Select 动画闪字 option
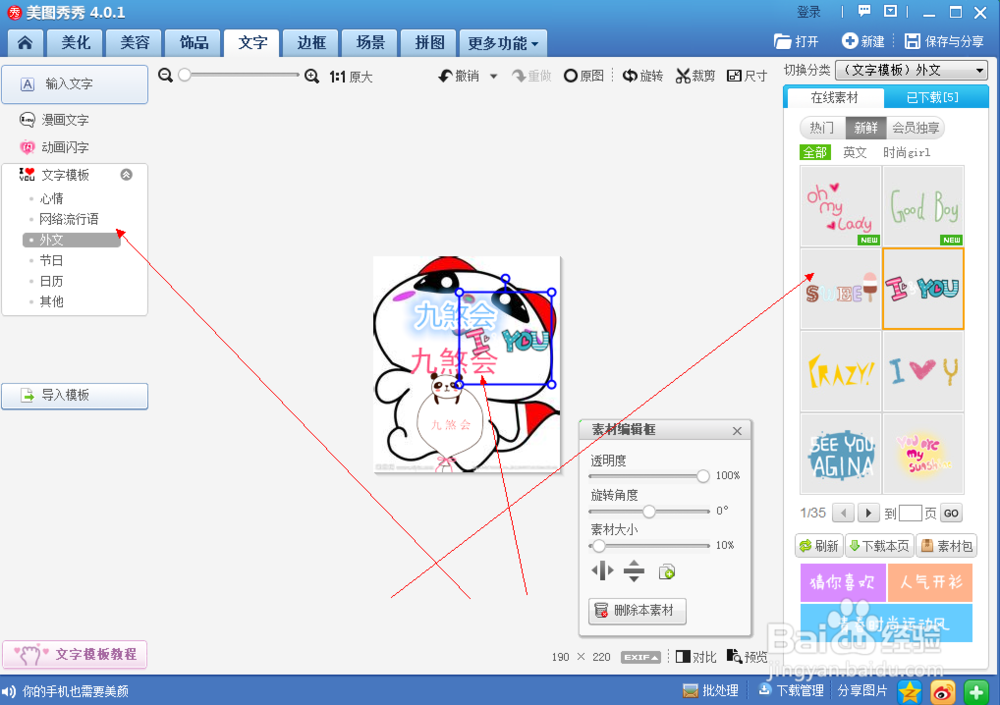Screen dimensions: 1000x705 pos(55,147)
